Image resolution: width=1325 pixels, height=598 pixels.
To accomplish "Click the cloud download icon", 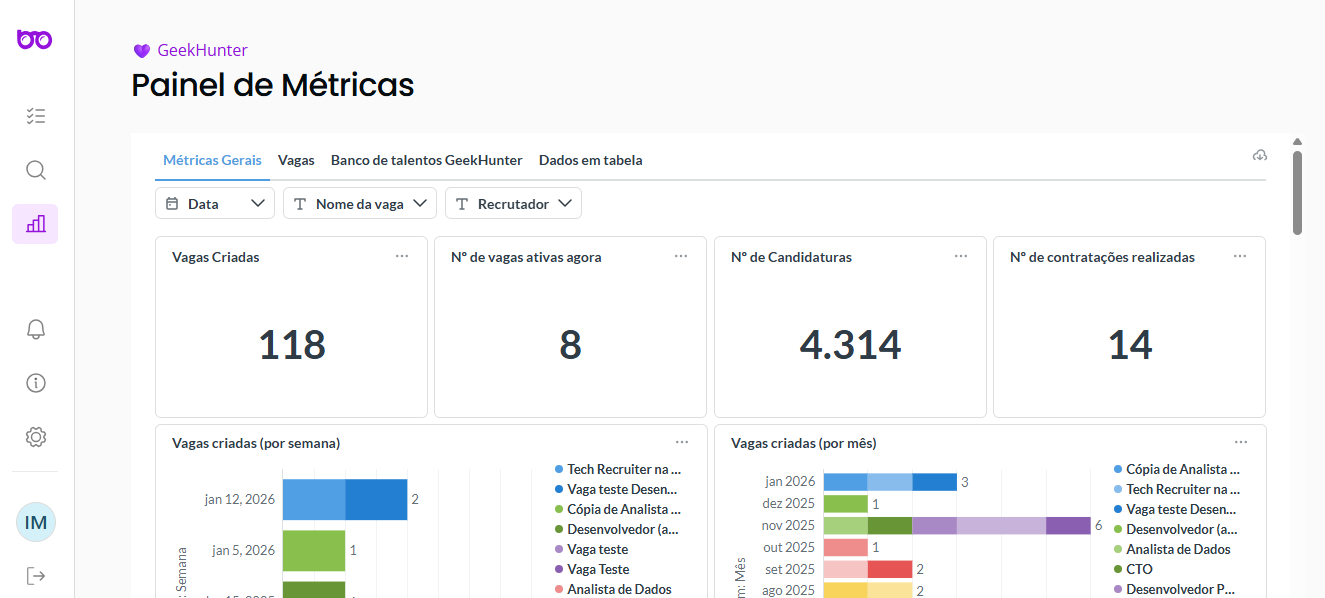I will [1260, 155].
